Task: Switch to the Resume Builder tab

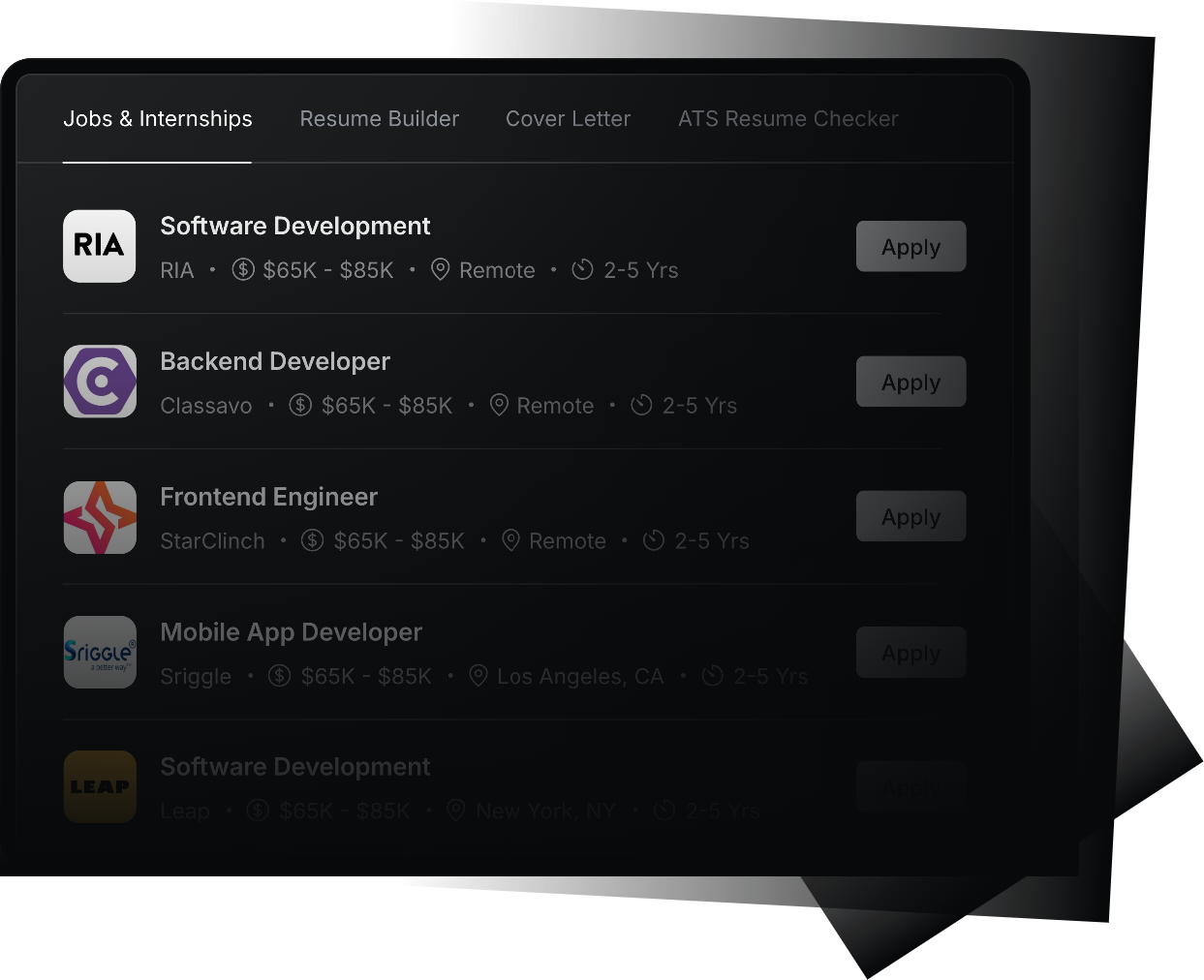Action: pos(379,119)
